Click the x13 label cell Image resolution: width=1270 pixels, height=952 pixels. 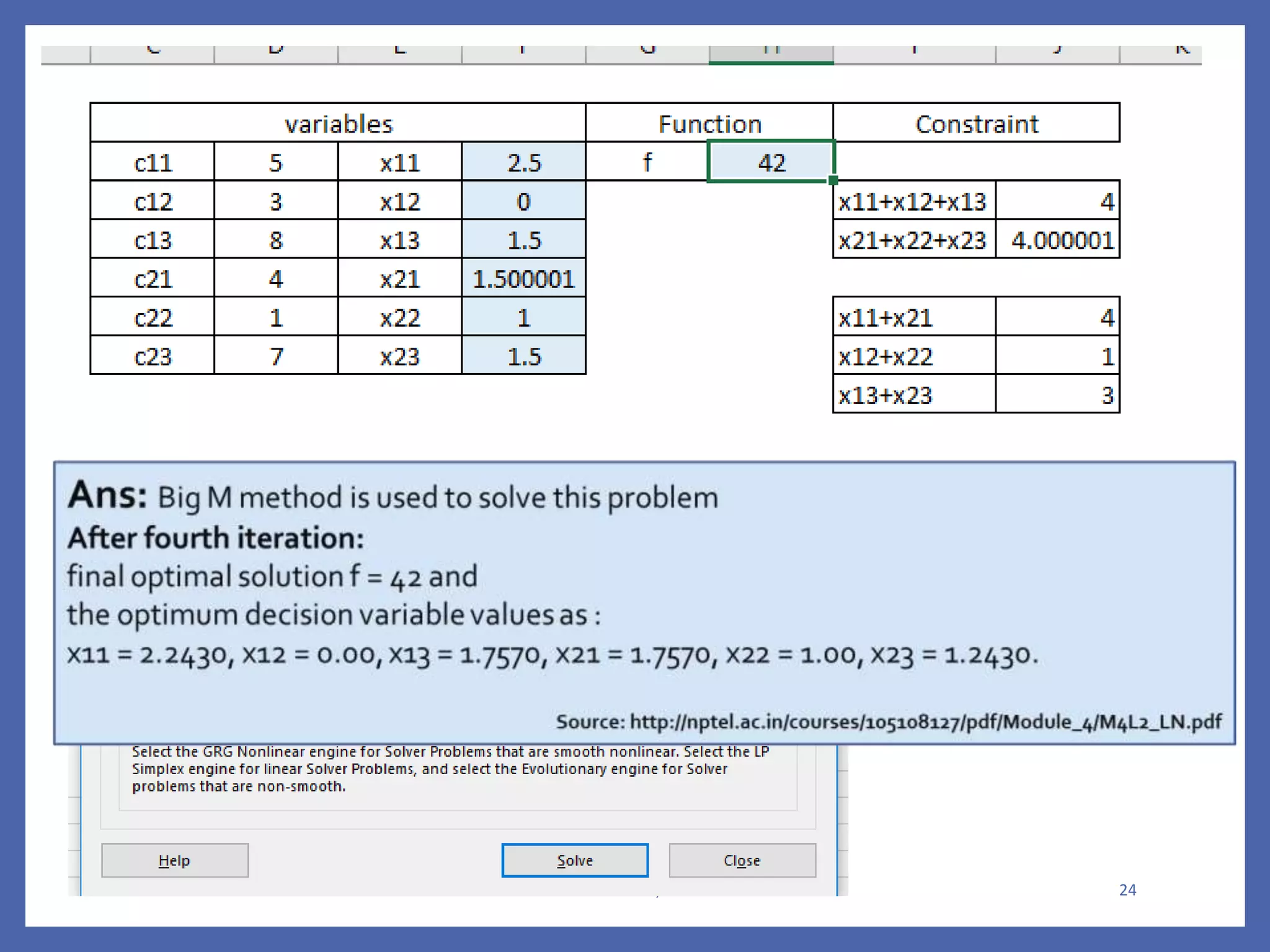pos(400,240)
